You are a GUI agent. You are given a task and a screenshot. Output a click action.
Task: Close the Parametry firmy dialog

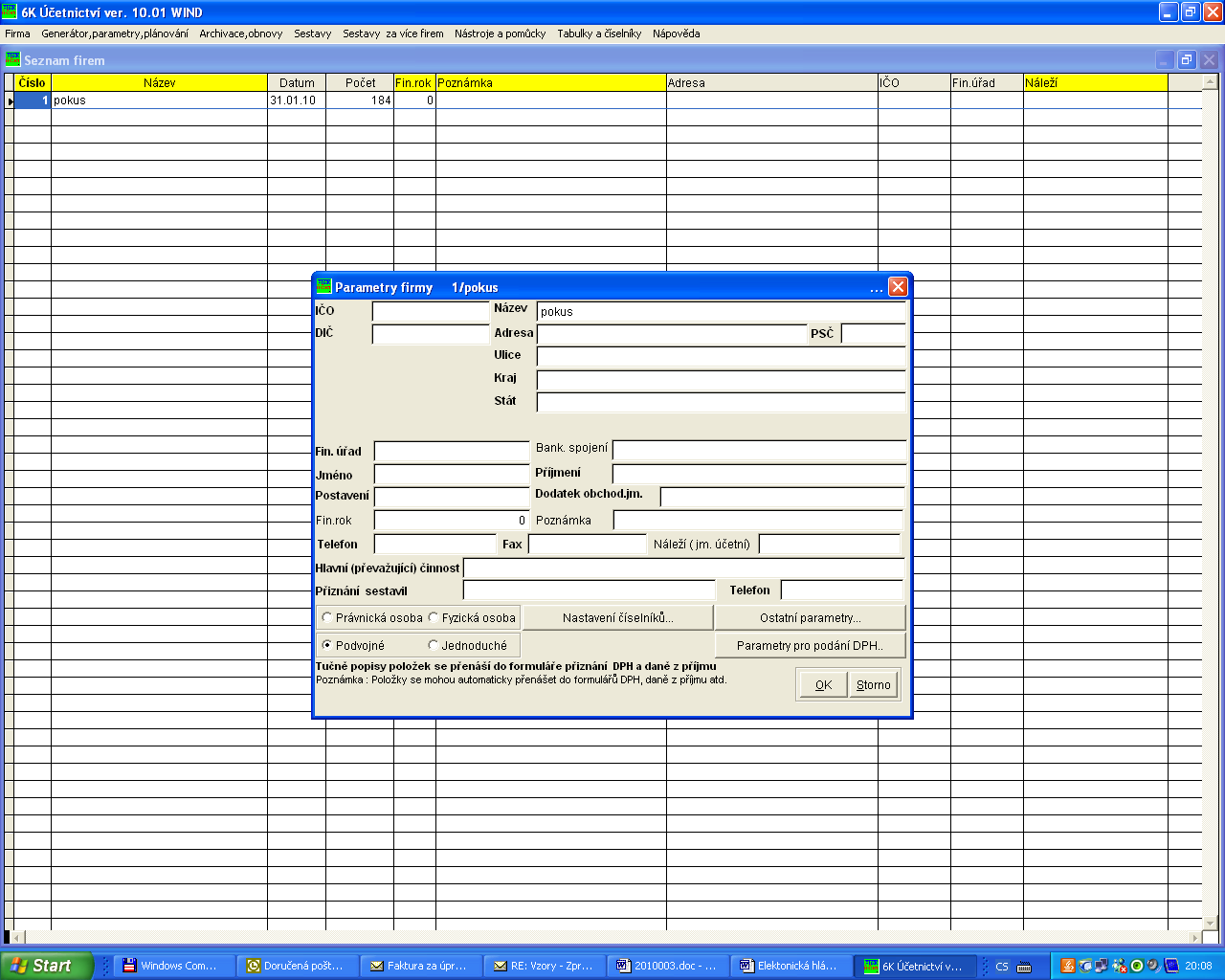tap(898, 287)
